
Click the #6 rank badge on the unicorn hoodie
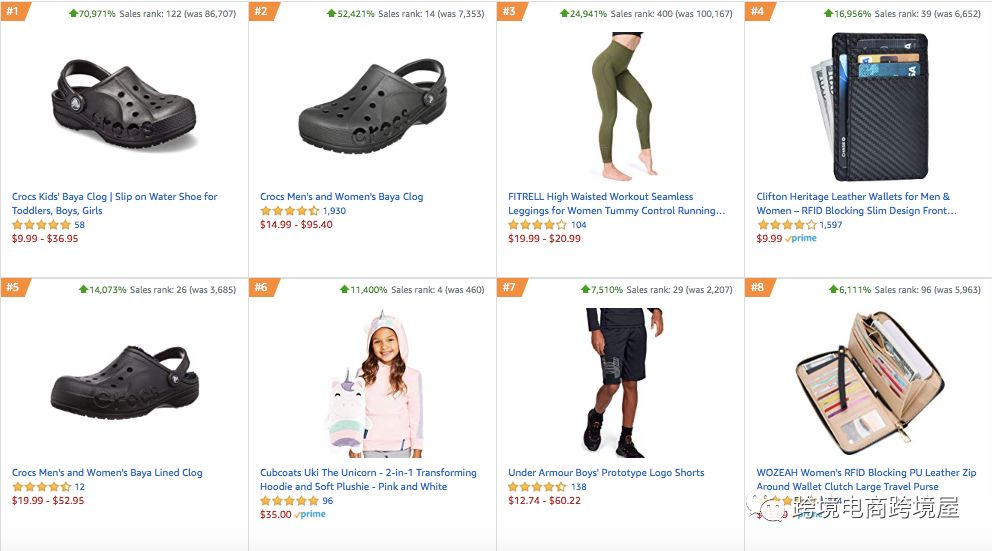[x=263, y=287]
